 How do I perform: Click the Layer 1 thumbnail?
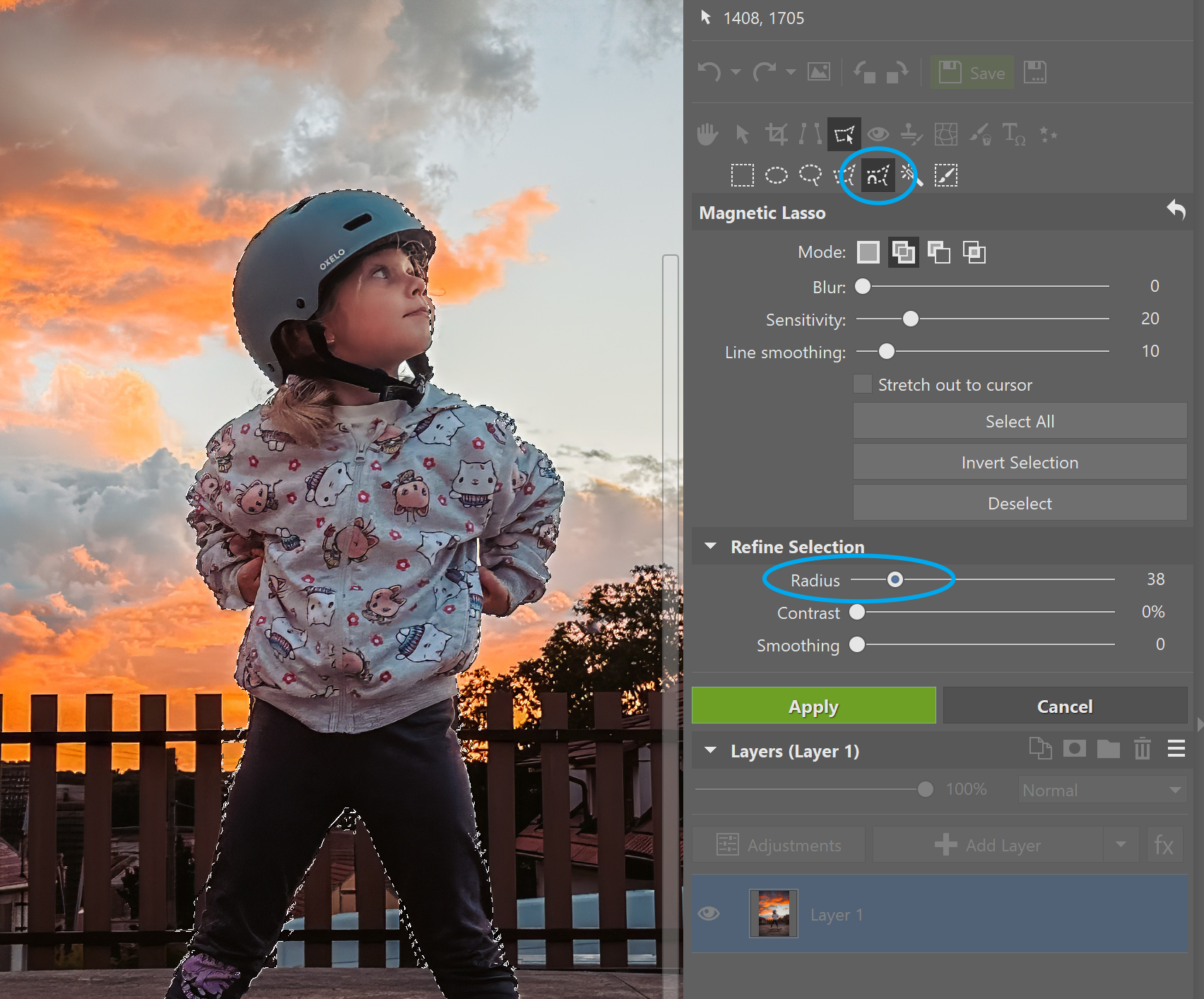773,914
